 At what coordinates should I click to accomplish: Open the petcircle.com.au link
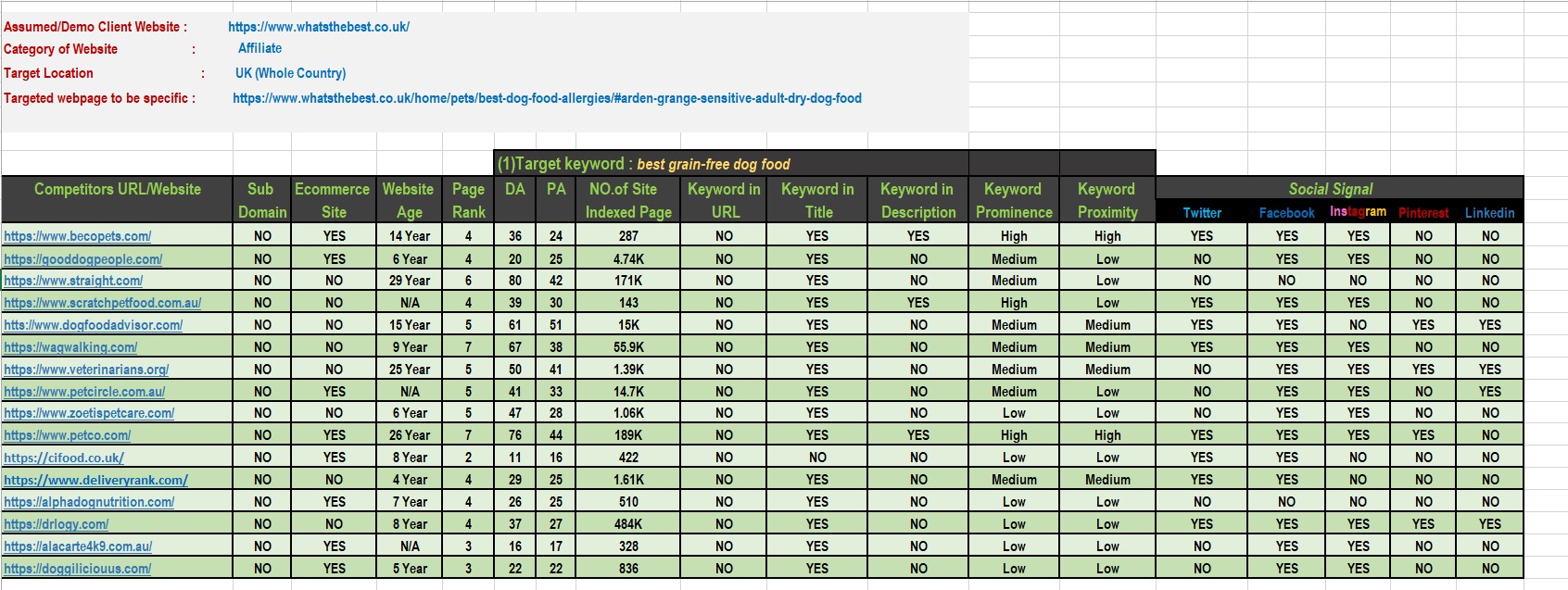pyautogui.click(x=84, y=392)
